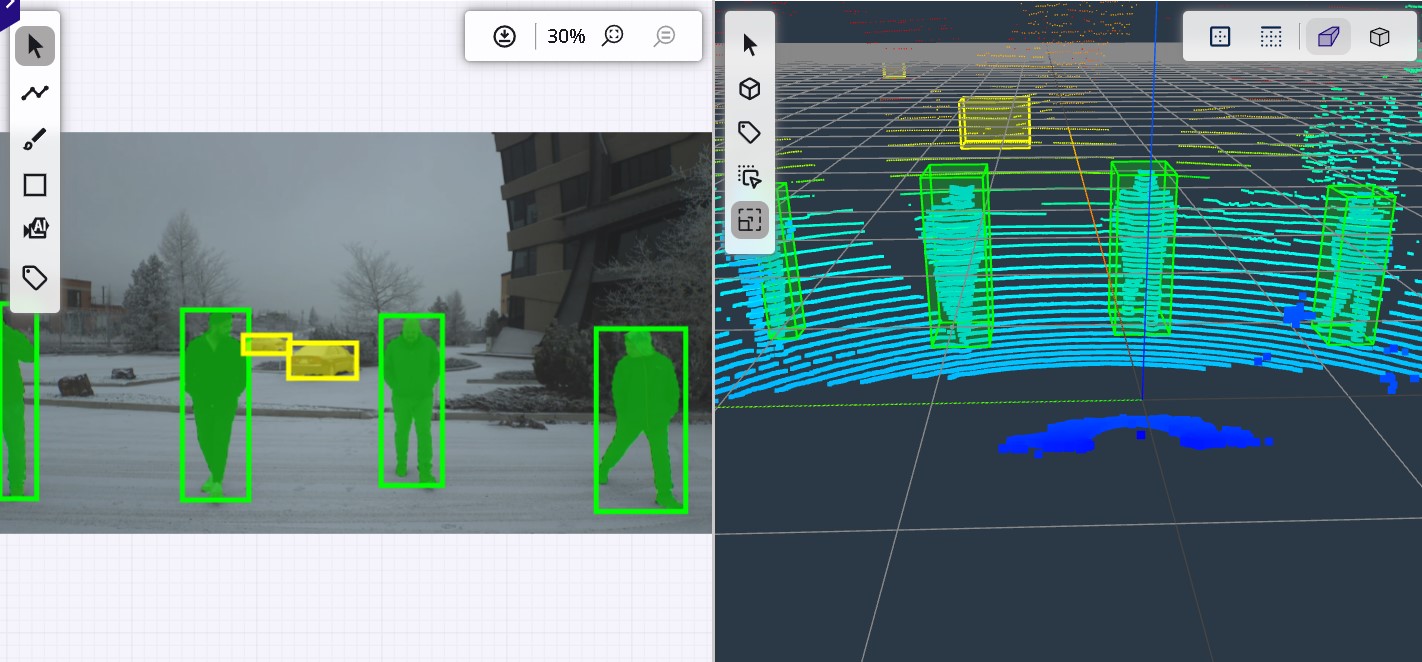Switch to wireframe cube display mode
This screenshot has height=662, width=1422.
[1379, 36]
